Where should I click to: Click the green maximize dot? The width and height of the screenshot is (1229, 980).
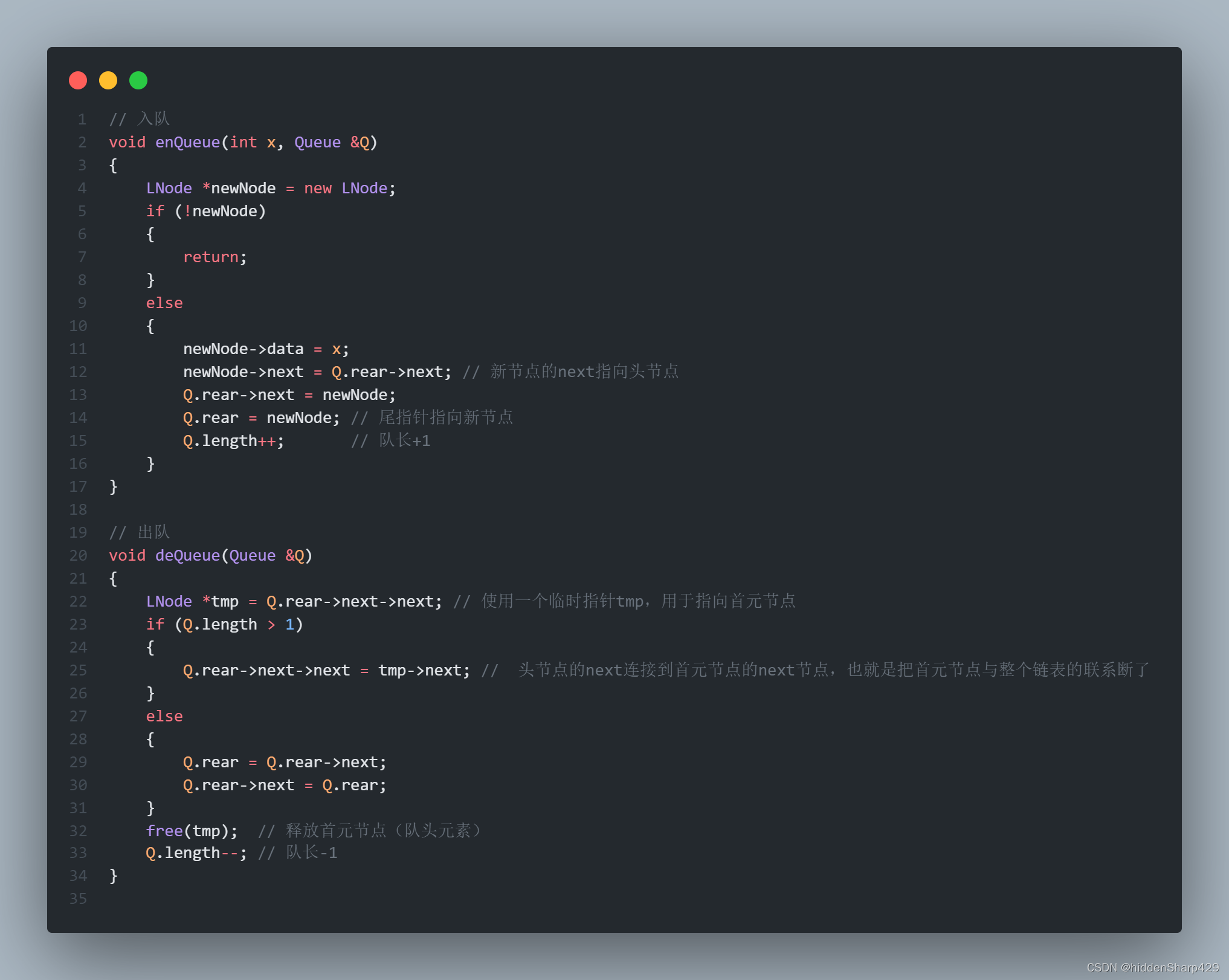tap(138, 80)
